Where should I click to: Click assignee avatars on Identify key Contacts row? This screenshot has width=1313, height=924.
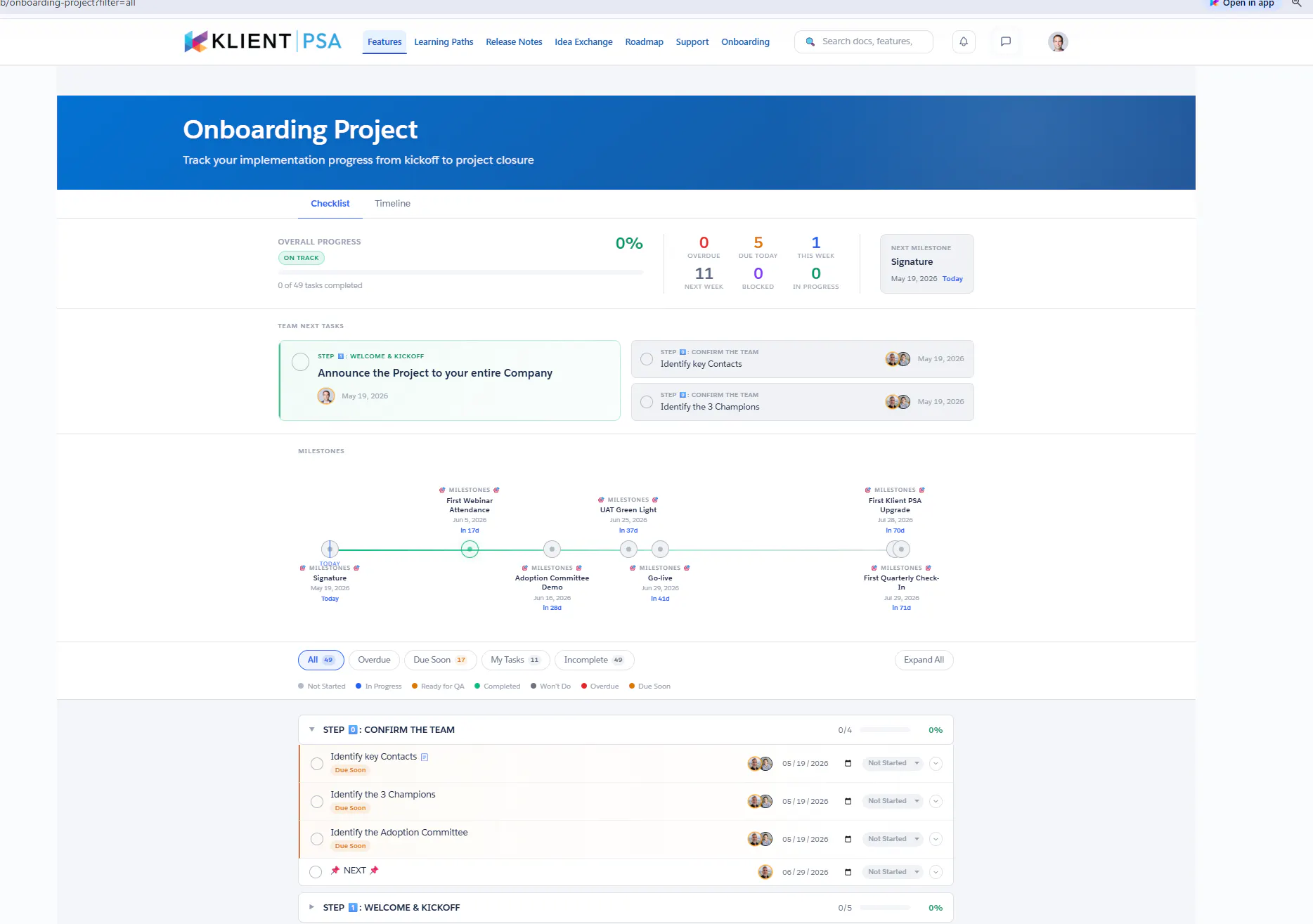[760, 763]
